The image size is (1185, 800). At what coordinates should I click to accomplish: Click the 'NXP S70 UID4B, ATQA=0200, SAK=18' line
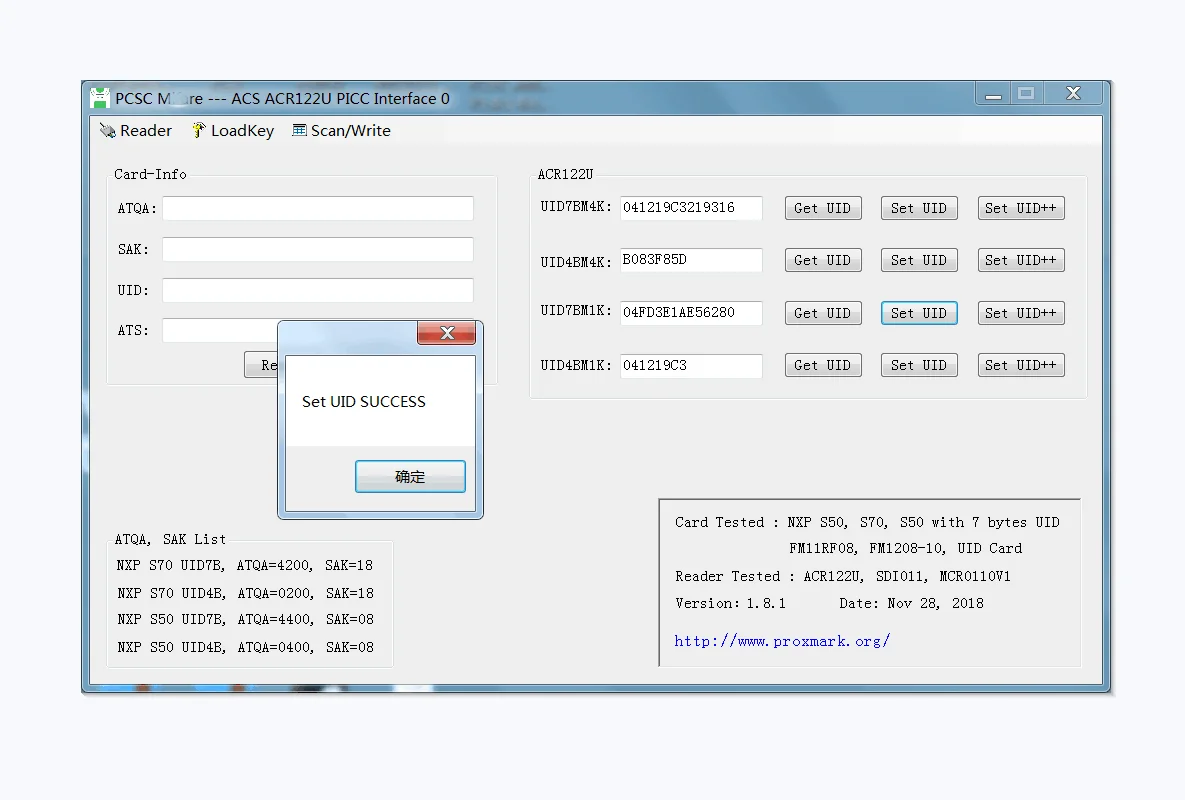point(245,594)
